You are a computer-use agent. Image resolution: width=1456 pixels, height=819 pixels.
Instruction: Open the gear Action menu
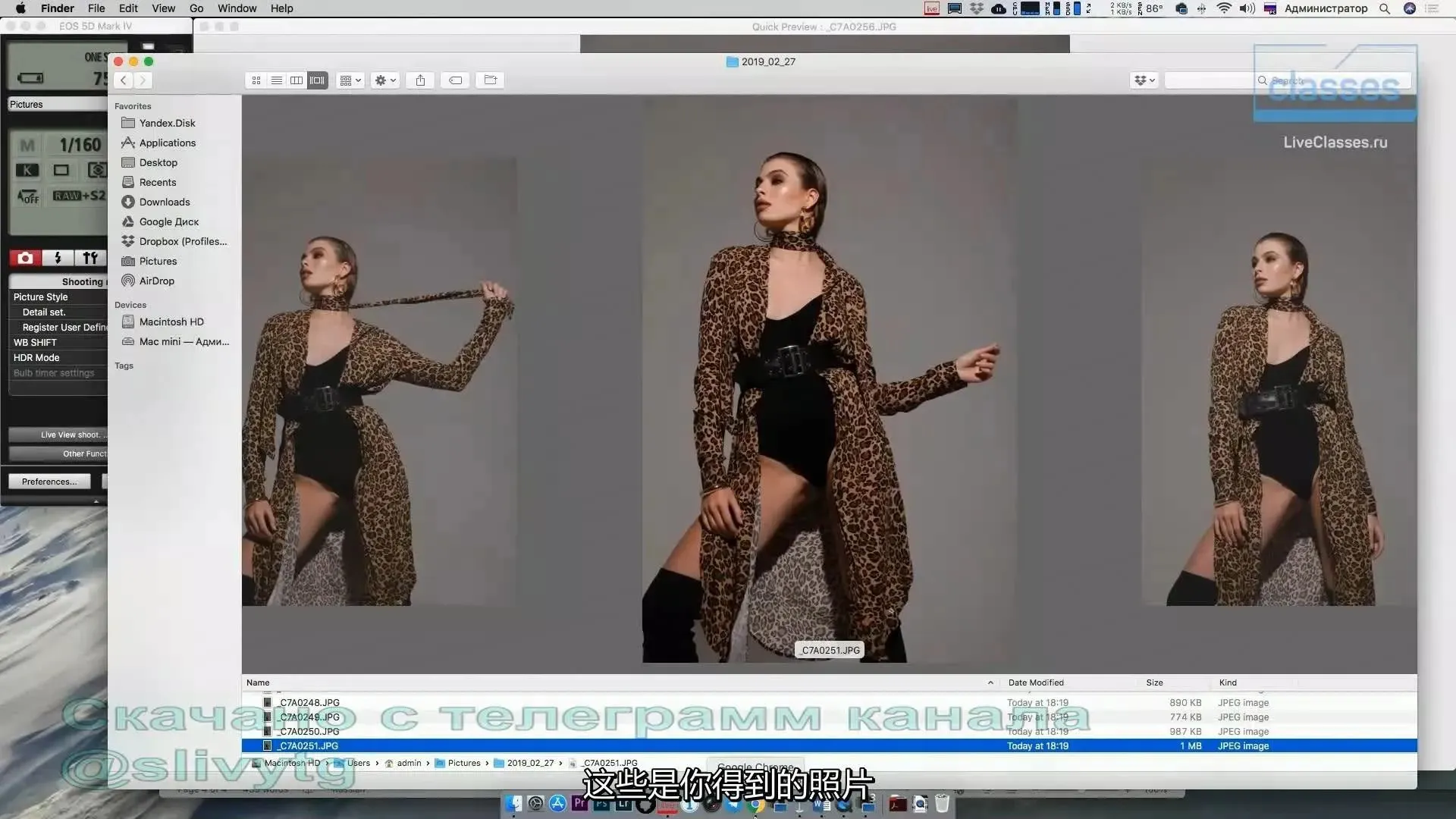pyautogui.click(x=385, y=80)
